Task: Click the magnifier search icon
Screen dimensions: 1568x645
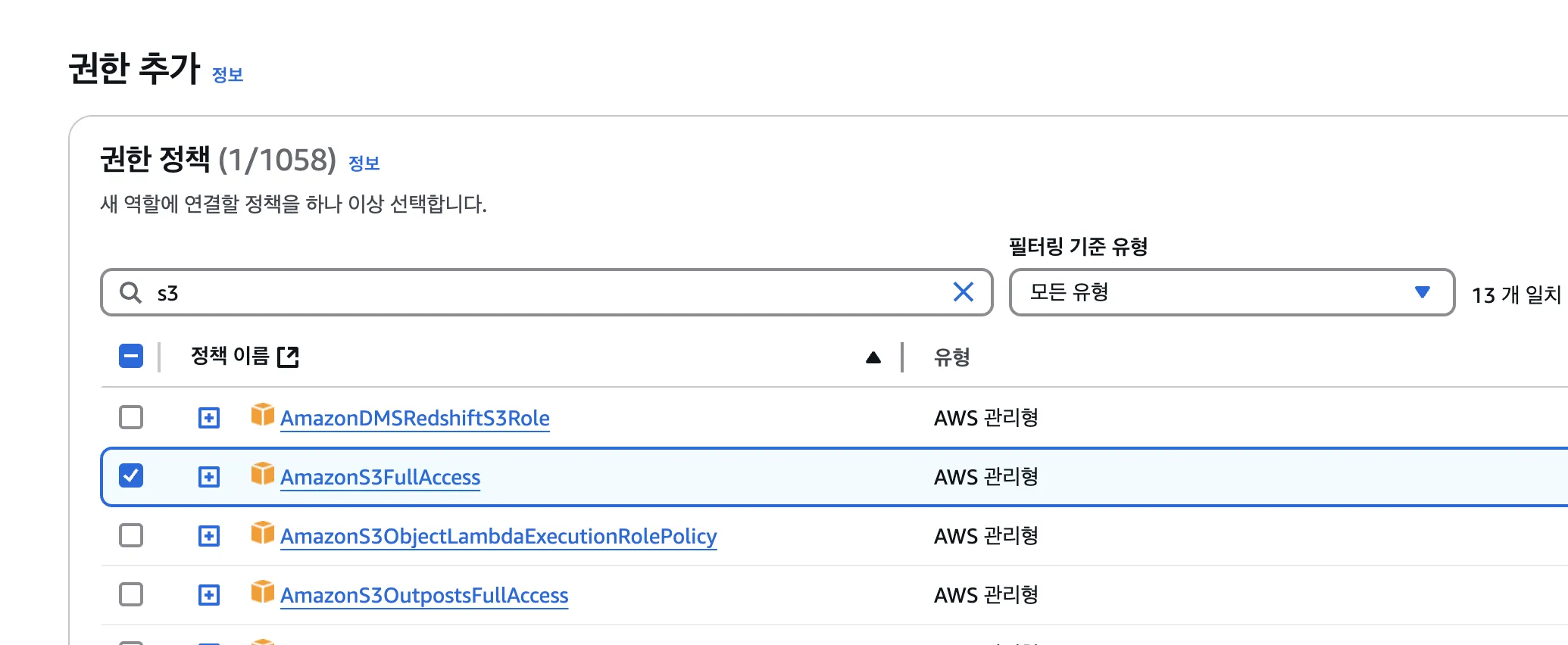Action: 131,293
